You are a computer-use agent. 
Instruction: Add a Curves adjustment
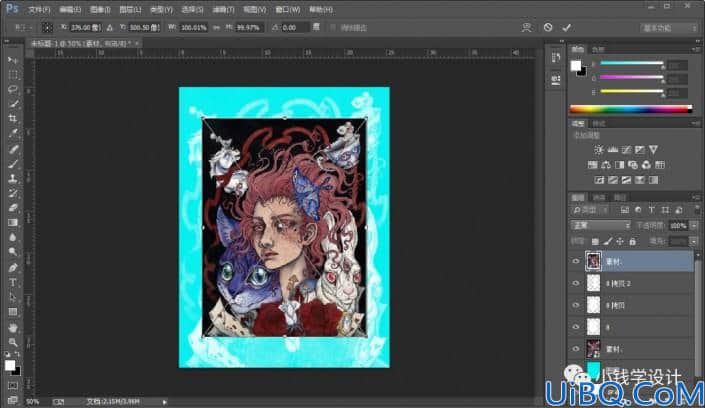[626, 150]
